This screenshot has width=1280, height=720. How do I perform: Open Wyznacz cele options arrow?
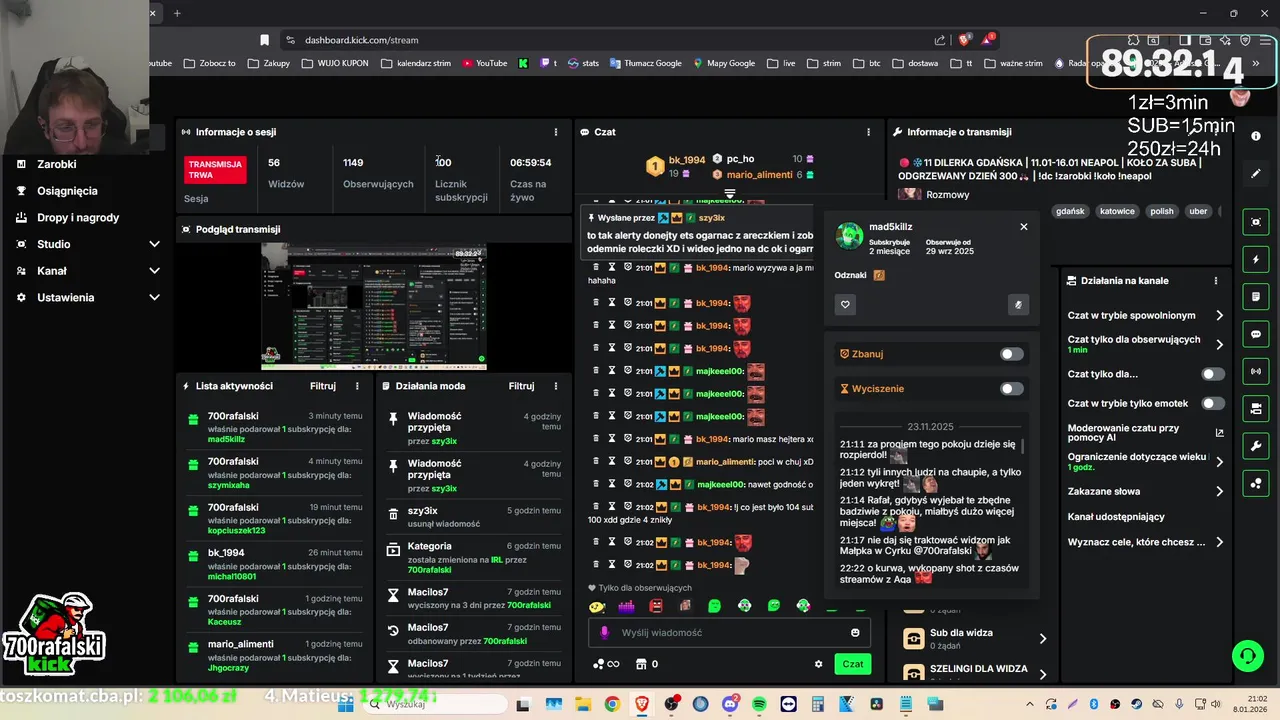pos(1219,543)
